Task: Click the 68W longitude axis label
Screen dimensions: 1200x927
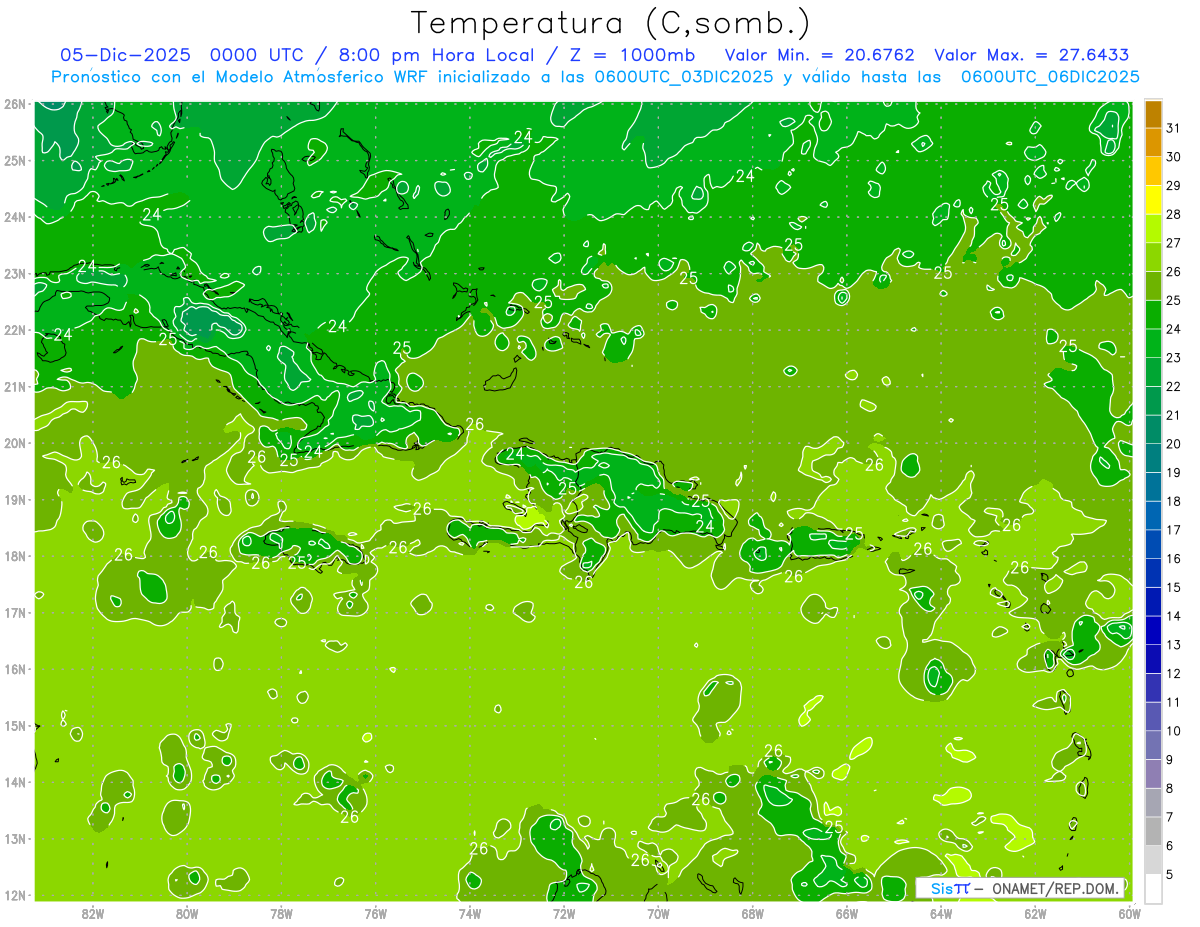Action: [752, 912]
